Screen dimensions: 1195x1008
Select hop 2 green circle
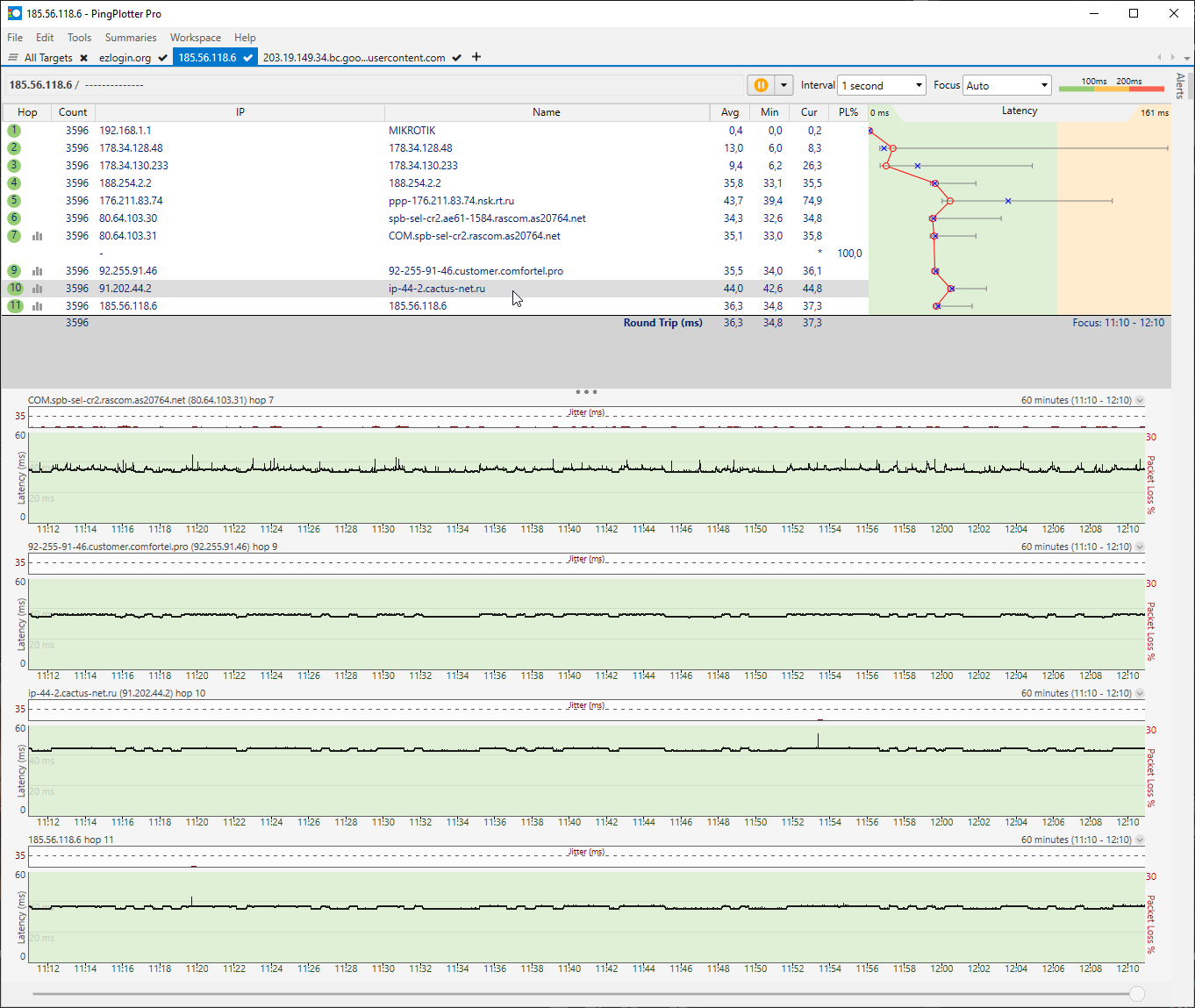click(14, 147)
